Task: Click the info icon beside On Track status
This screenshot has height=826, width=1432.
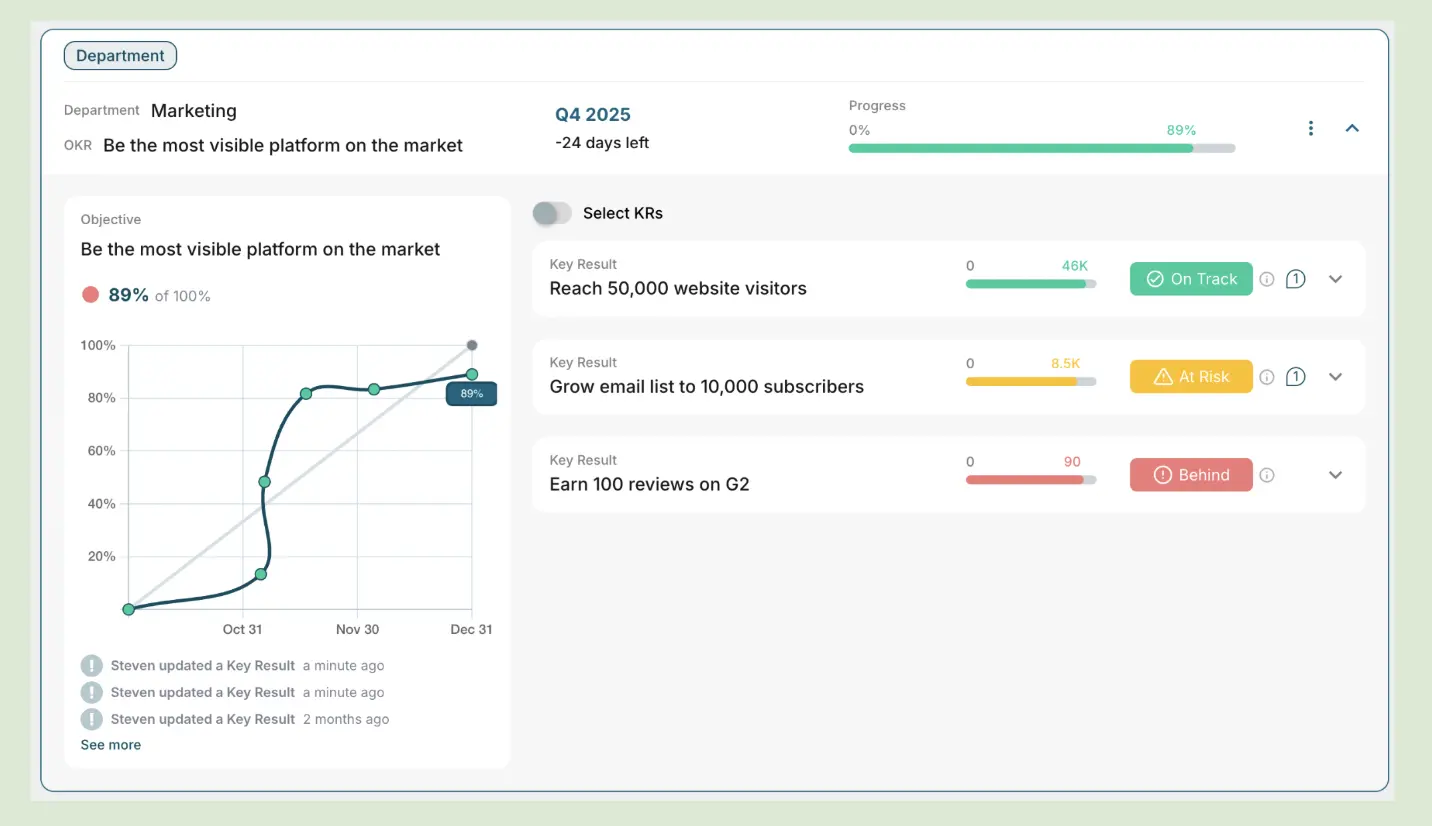Action: coord(1266,279)
